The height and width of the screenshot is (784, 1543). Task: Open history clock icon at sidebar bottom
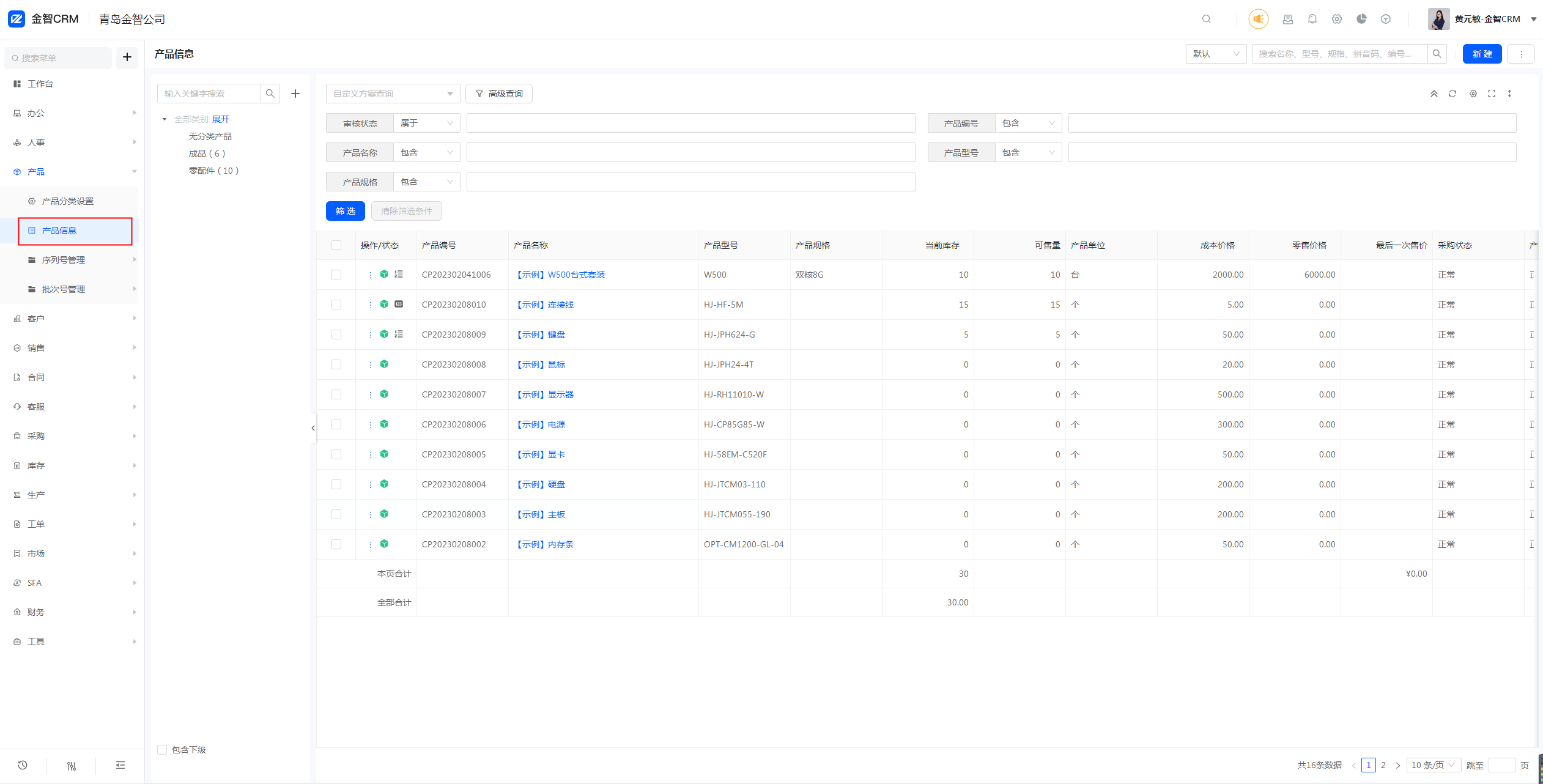pyautogui.click(x=23, y=765)
